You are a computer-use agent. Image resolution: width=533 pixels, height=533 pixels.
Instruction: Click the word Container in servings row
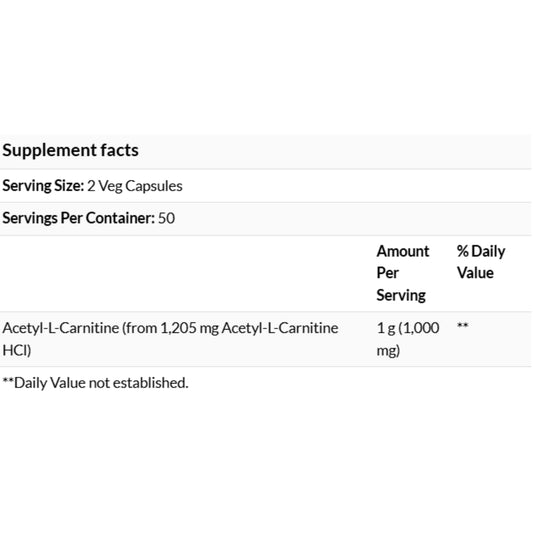pos(120,218)
